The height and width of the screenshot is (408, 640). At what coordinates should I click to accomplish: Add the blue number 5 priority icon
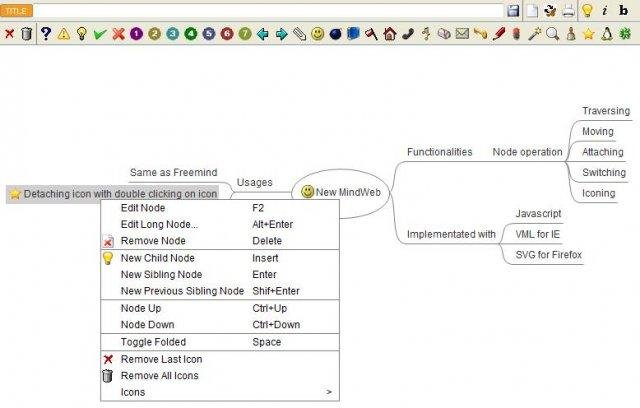(x=209, y=33)
